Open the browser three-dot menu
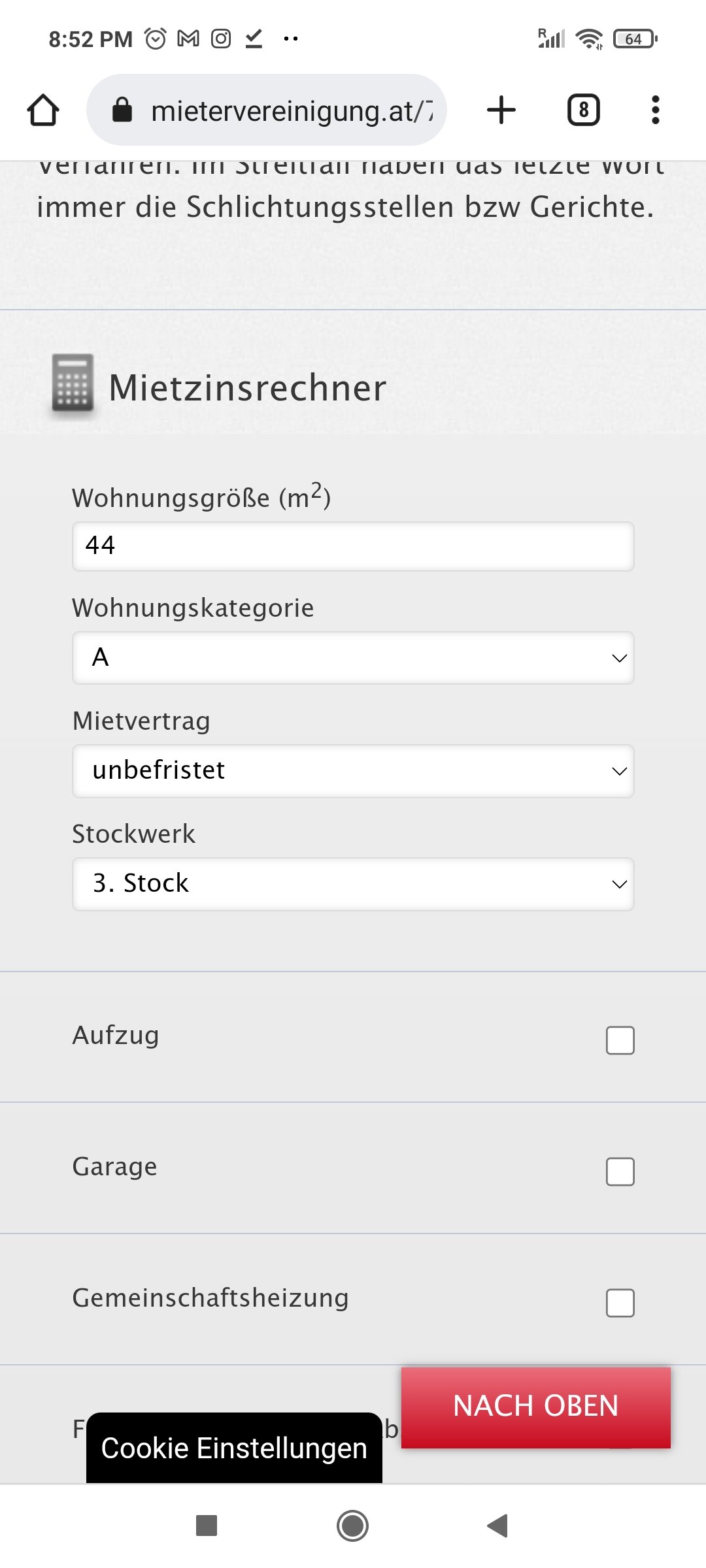This screenshot has width=706, height=1568. point(655,110)
